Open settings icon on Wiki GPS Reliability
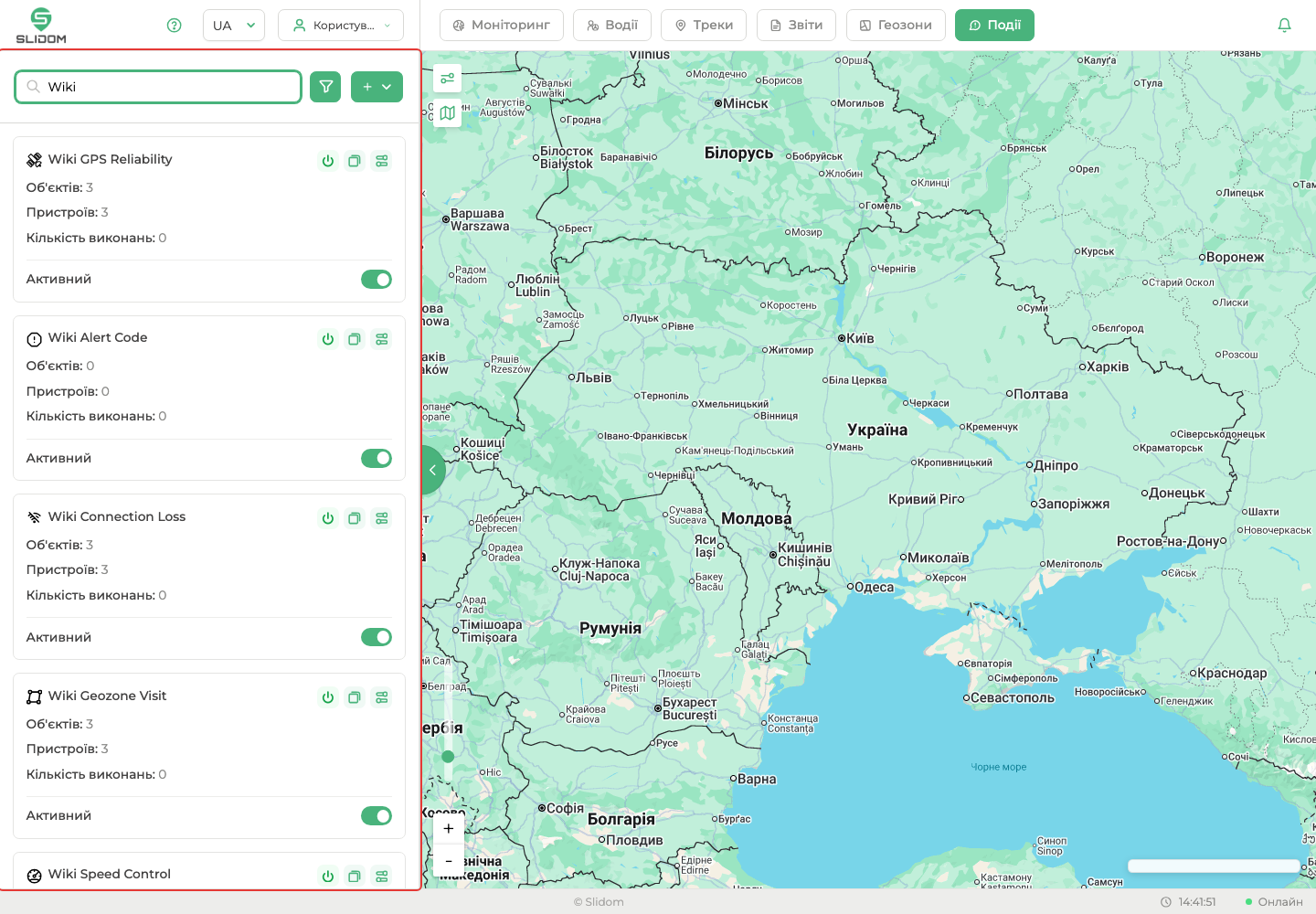Screen dimensions: 1316x914 coord(382,161)
